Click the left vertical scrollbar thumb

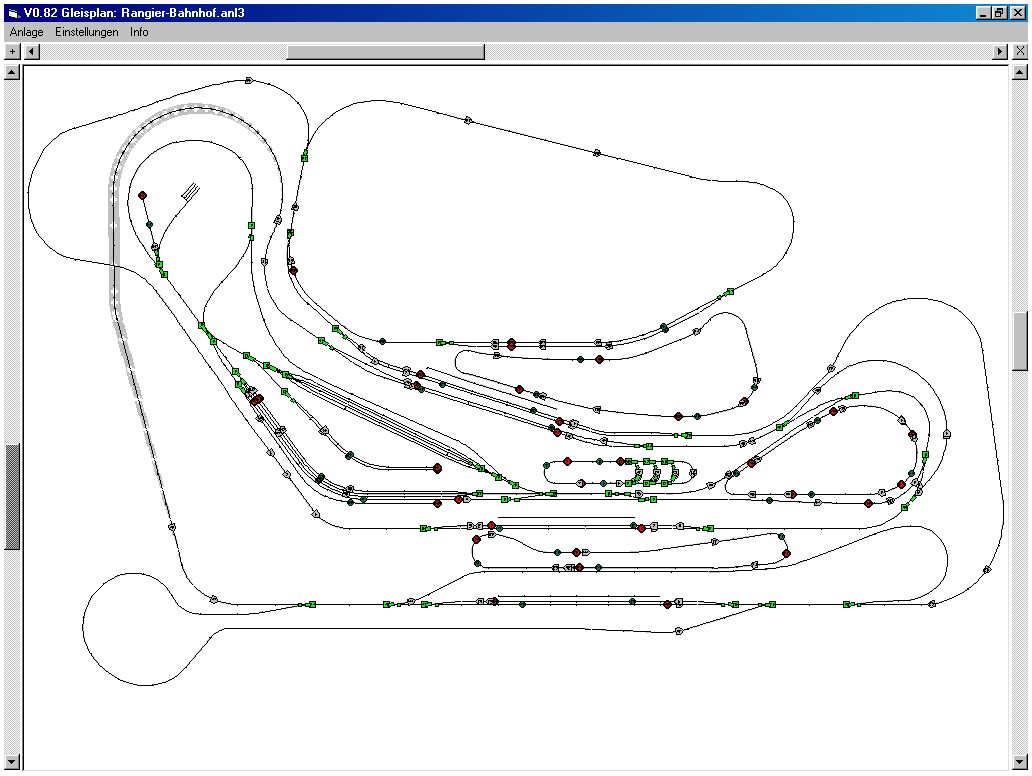(x=12, y=497)
